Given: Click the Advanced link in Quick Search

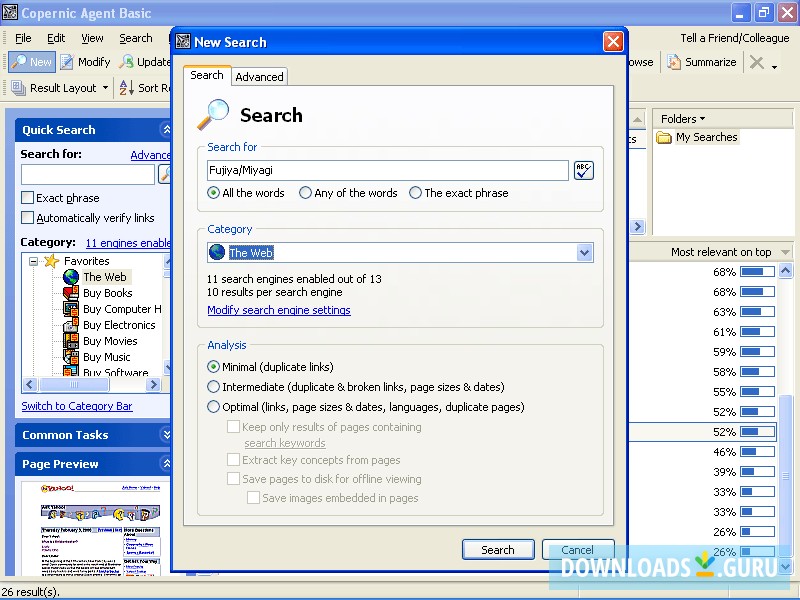Looking at the screenshot, I should coord(150,155).
